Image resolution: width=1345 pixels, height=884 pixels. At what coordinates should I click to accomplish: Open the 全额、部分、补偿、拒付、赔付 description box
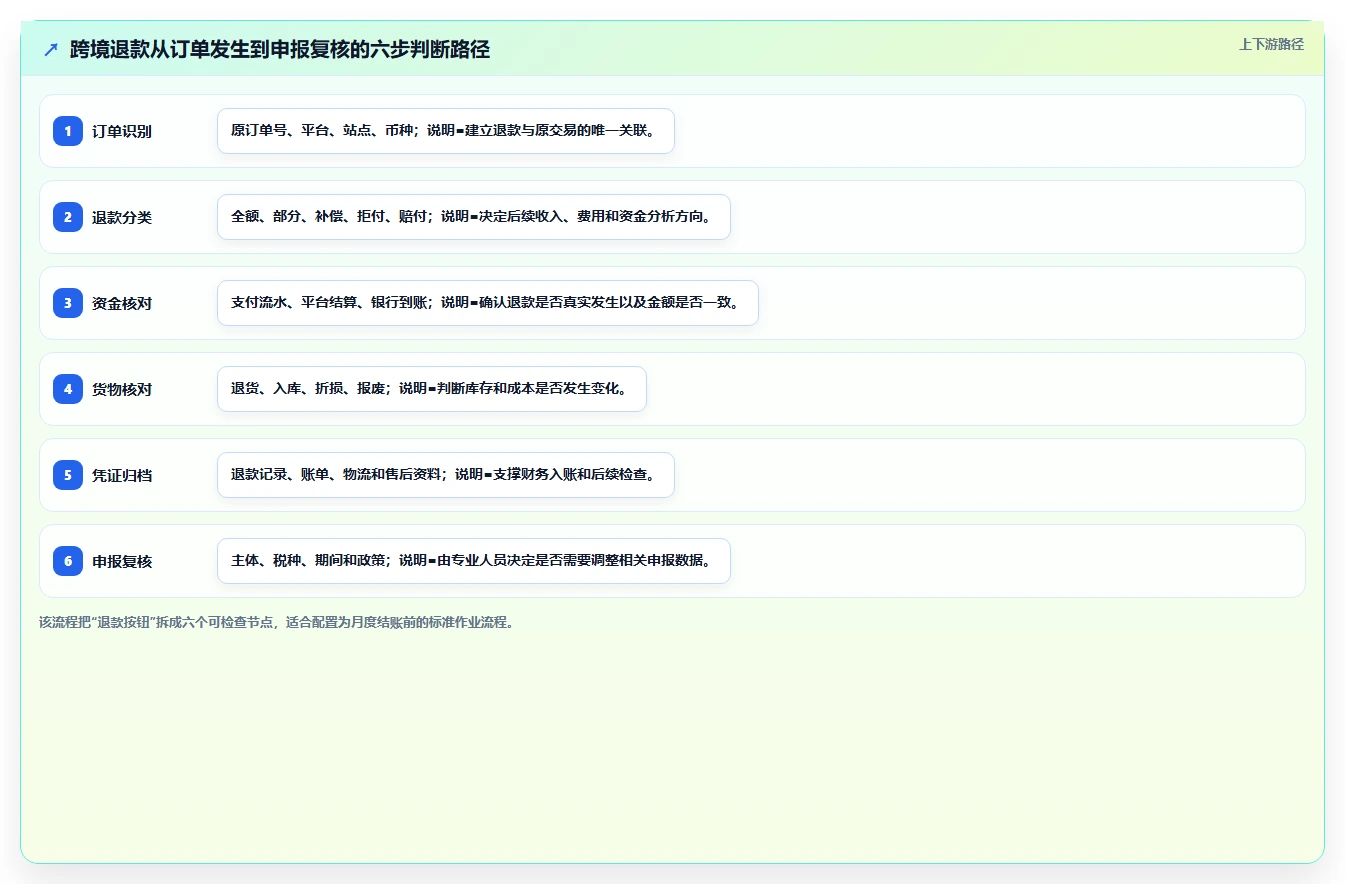click(474, 217)
